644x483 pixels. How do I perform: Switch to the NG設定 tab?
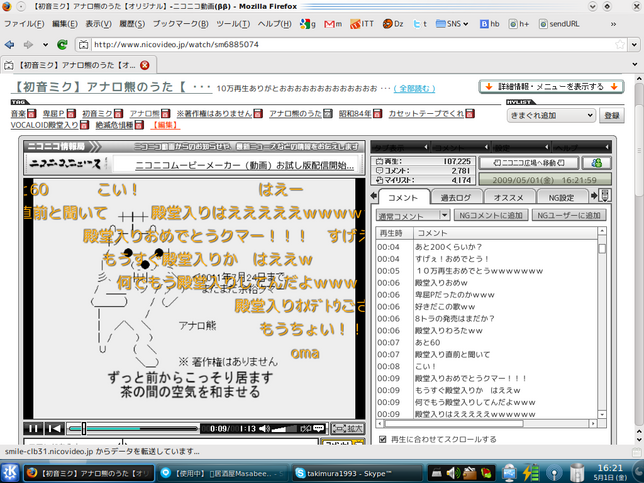(561, 198)
